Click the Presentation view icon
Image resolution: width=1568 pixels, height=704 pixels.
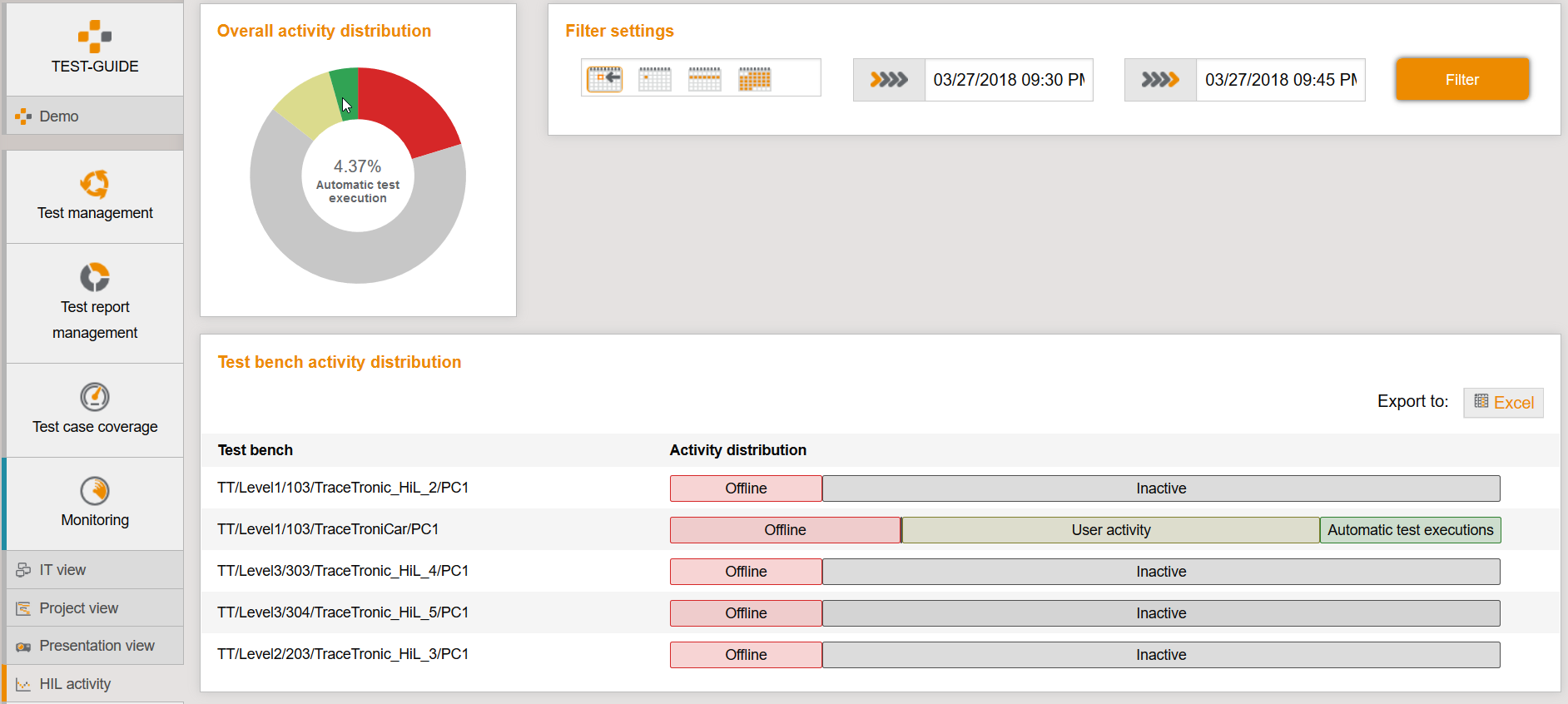[23, 647]
